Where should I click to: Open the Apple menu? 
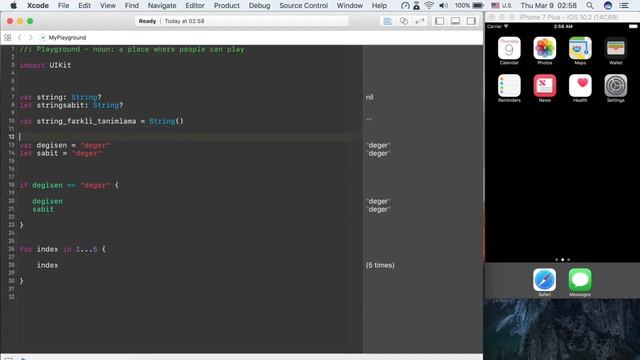click(13, 5)
